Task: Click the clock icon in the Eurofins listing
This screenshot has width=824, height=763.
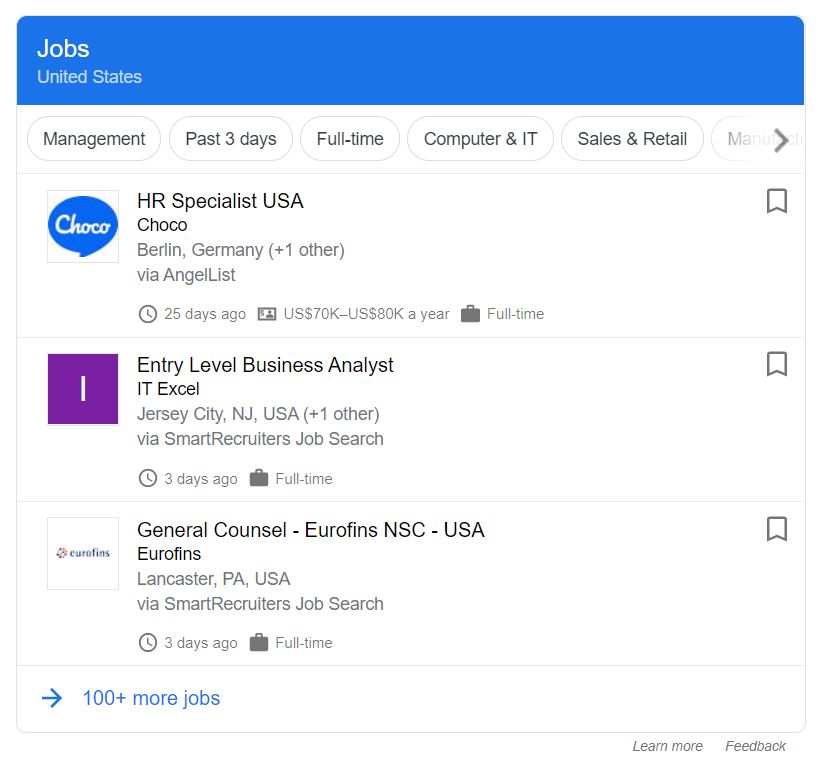Action: [148, 643]
